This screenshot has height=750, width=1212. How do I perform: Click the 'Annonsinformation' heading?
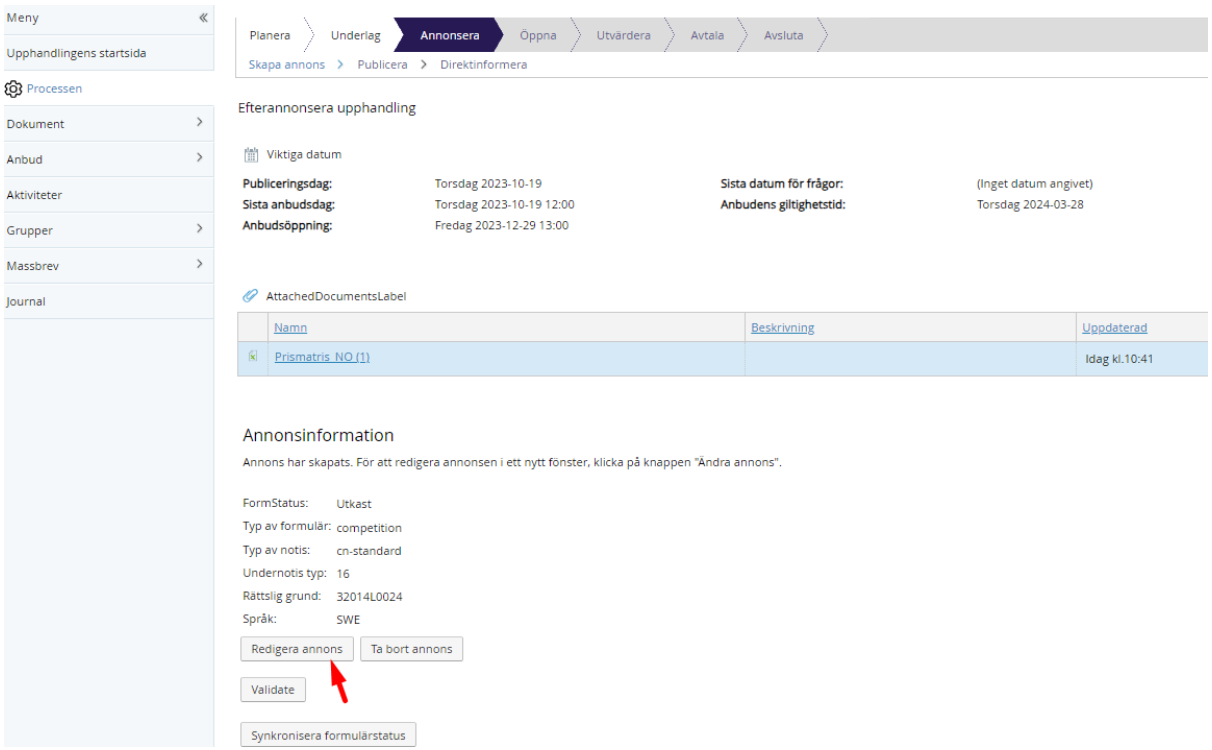click(318, 436)
